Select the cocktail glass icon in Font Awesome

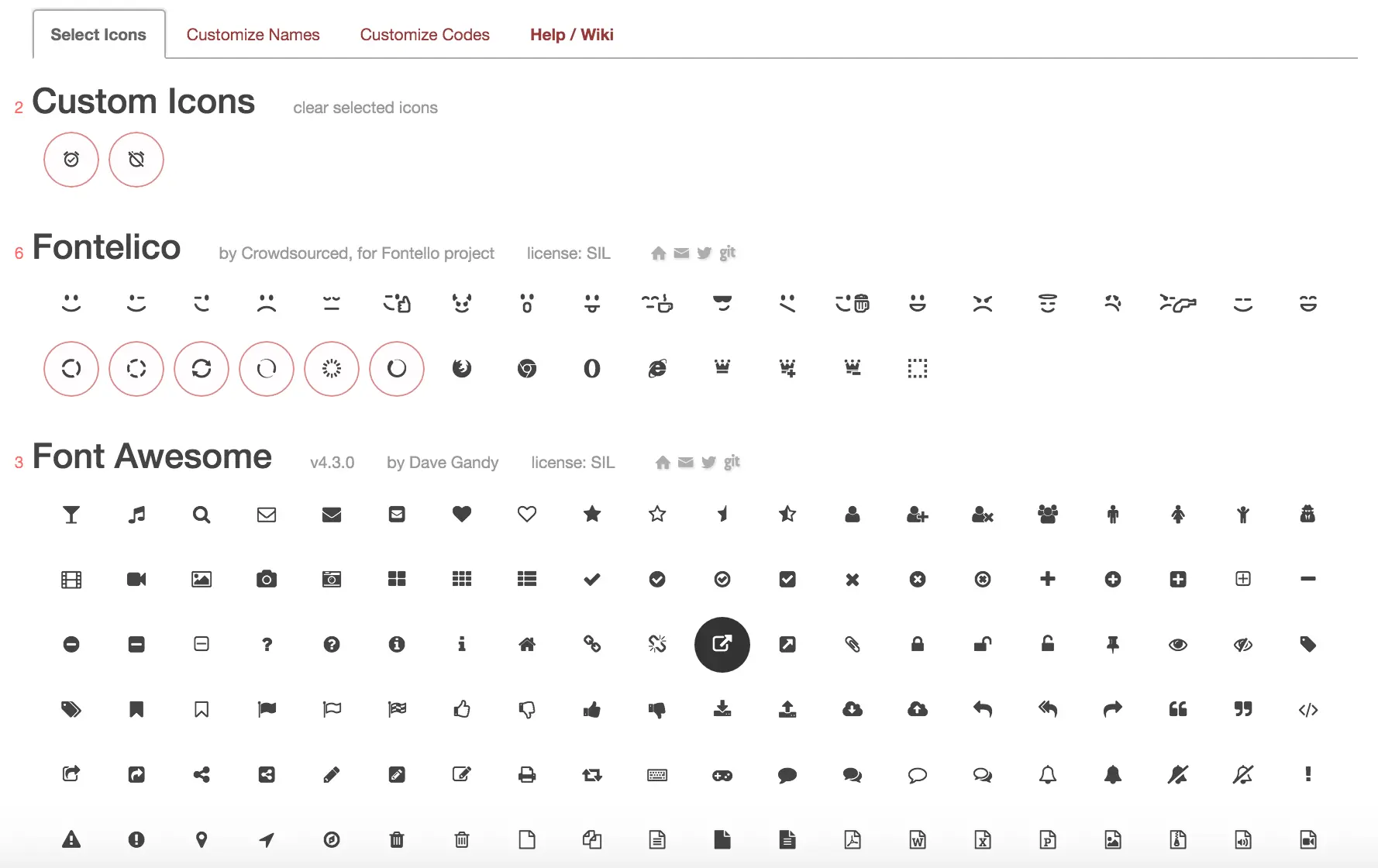coord(71,515)
